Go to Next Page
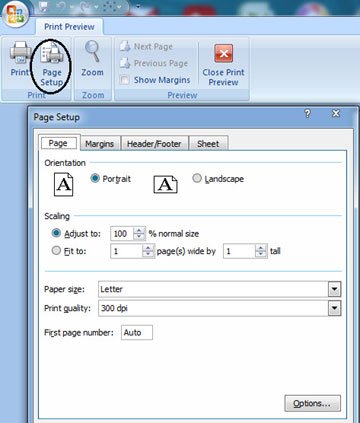The height and width of the screenshot is (423, 360). [146, 46]
